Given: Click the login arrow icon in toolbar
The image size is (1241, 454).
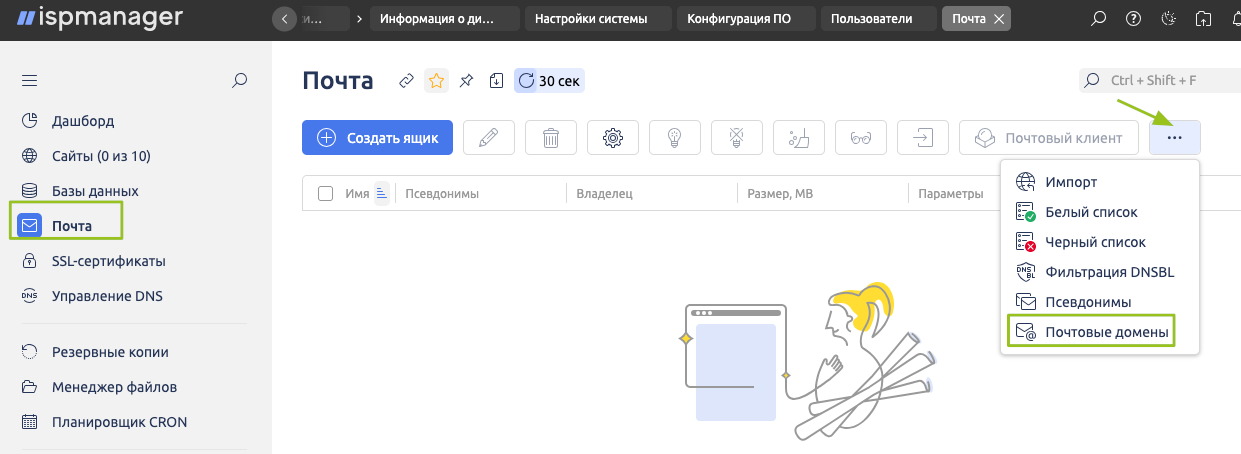Looking at the screenshot, I should (923, 138).
